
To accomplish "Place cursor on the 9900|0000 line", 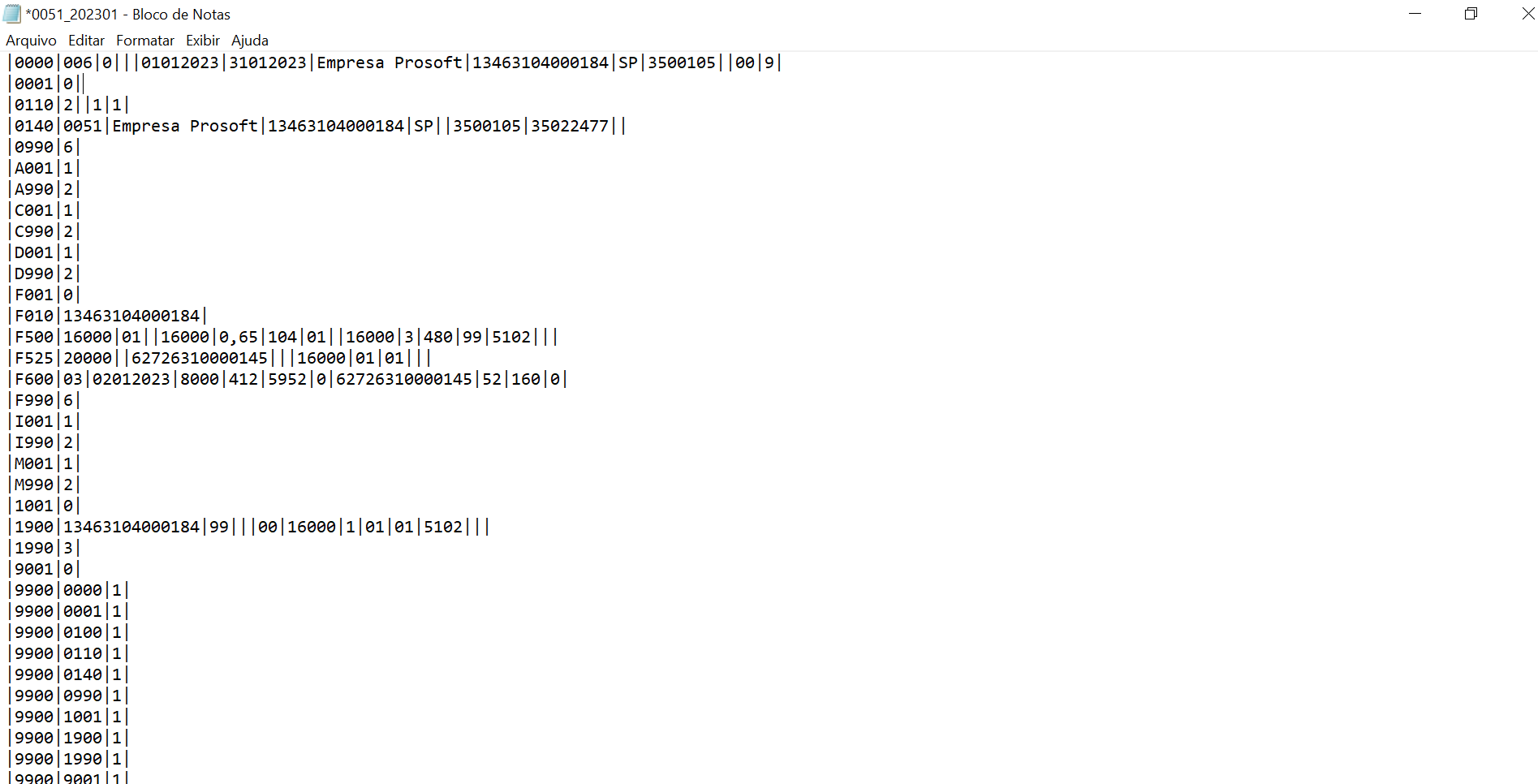I will pos(69,591).
